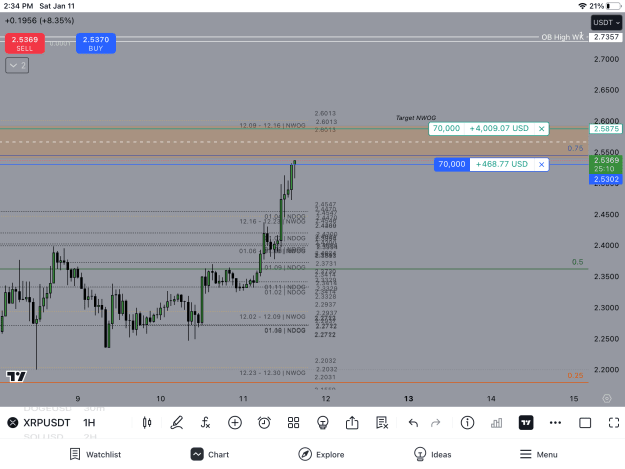Tap the TradingView logo toolbar button
625x469 pixels.
click(x=526, y=423)
